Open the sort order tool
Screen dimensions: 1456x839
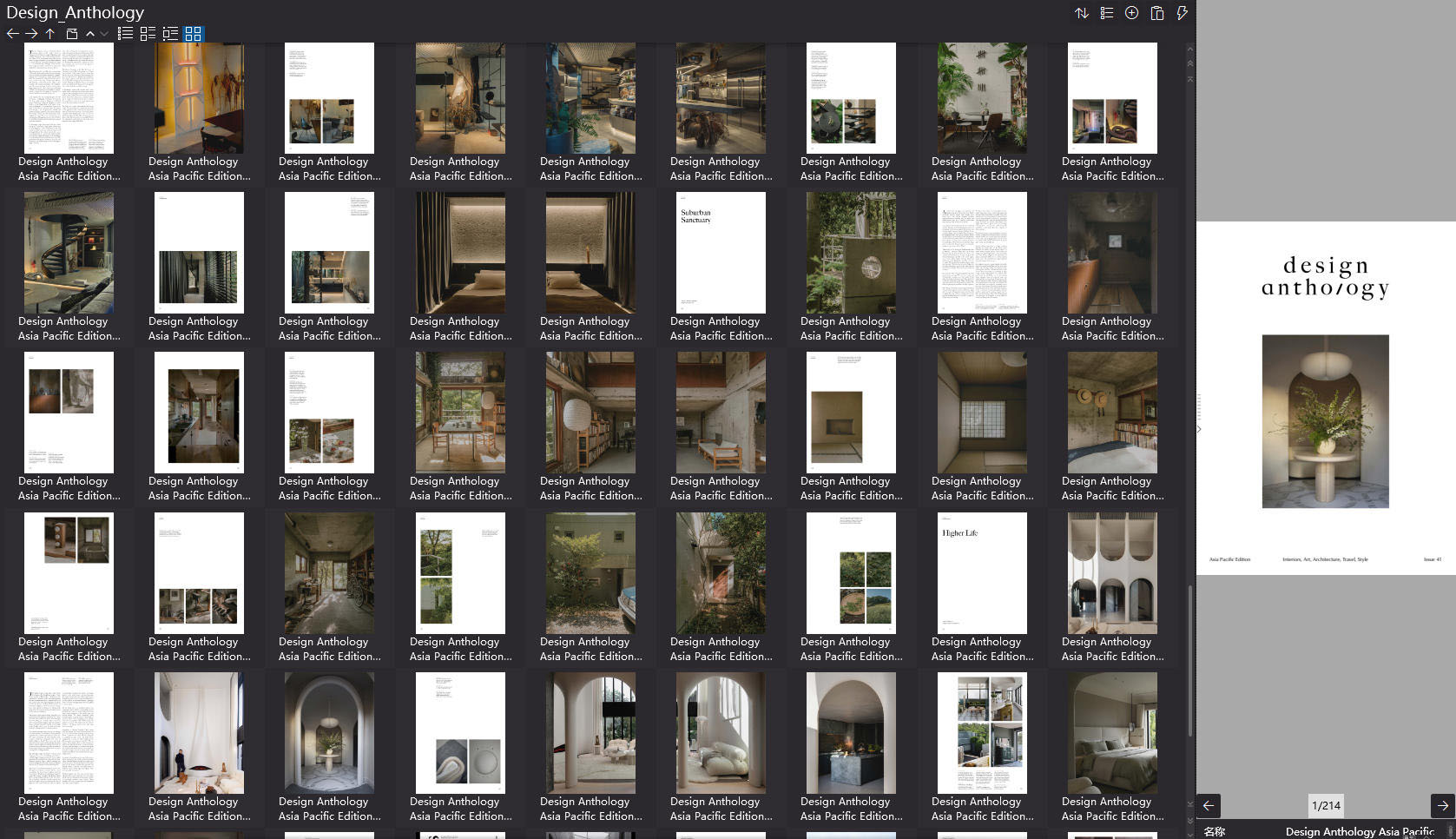(1082, 13)
